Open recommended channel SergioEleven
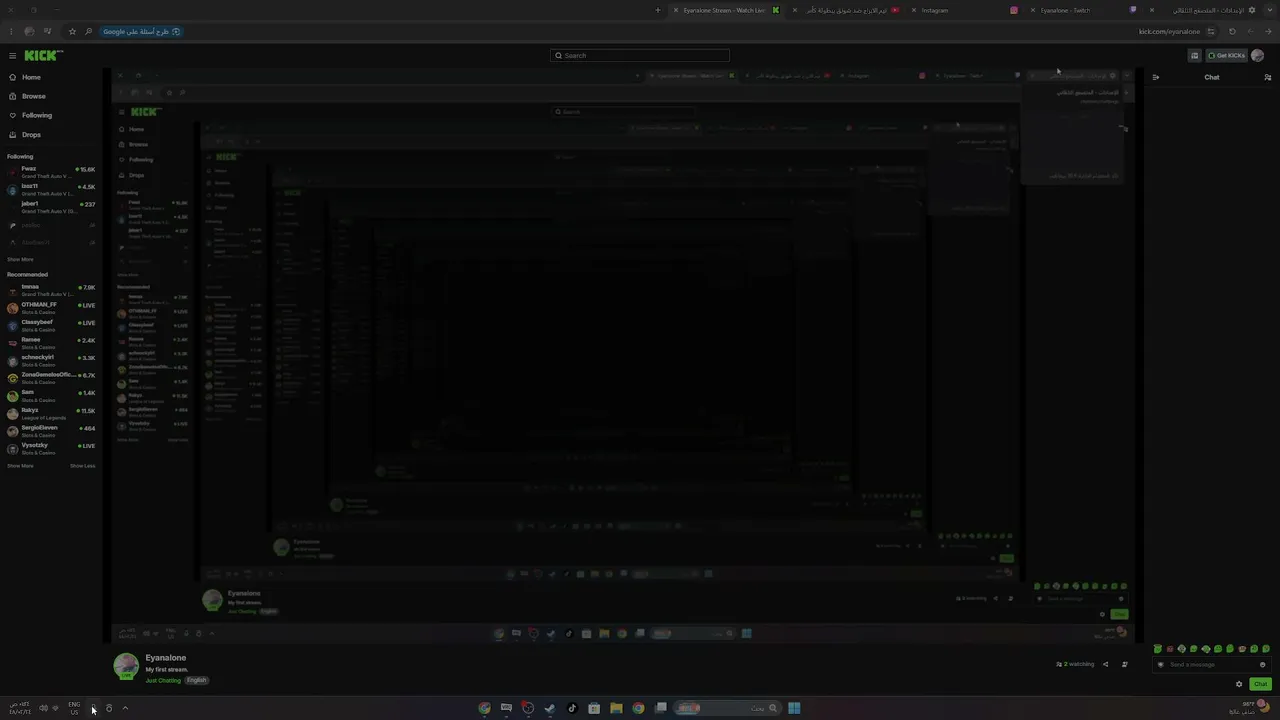This screenshot has width=1280, height=720. point(51,431)
